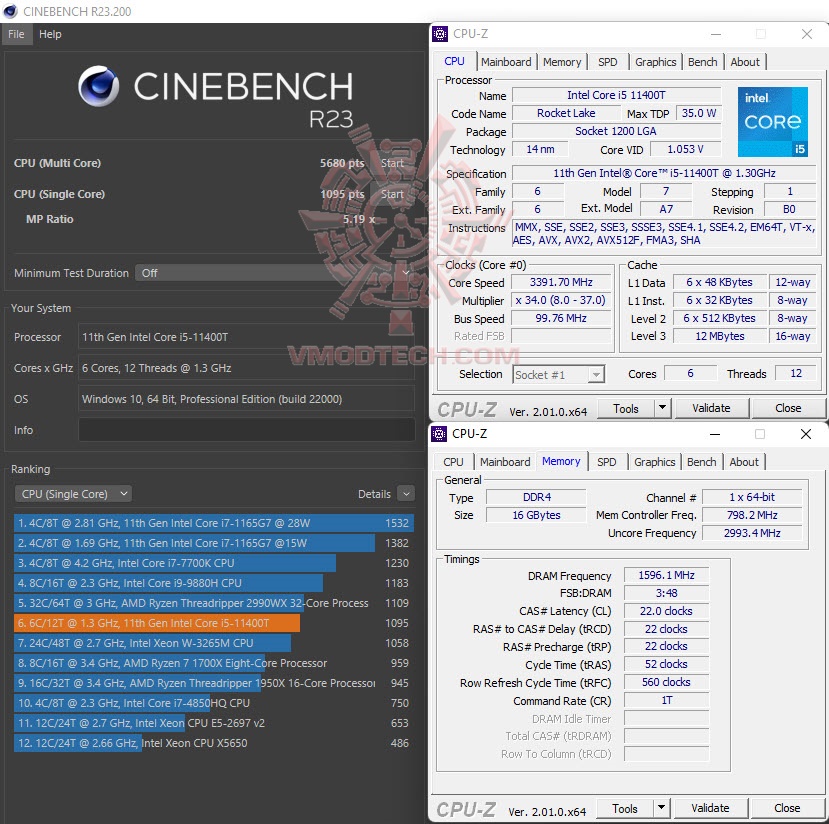Viewport: 829px width, 824px height.
Task: Click the large CINEBENCH R23 logo graphic
Action: pyautogui.click(x=215, y=92)
